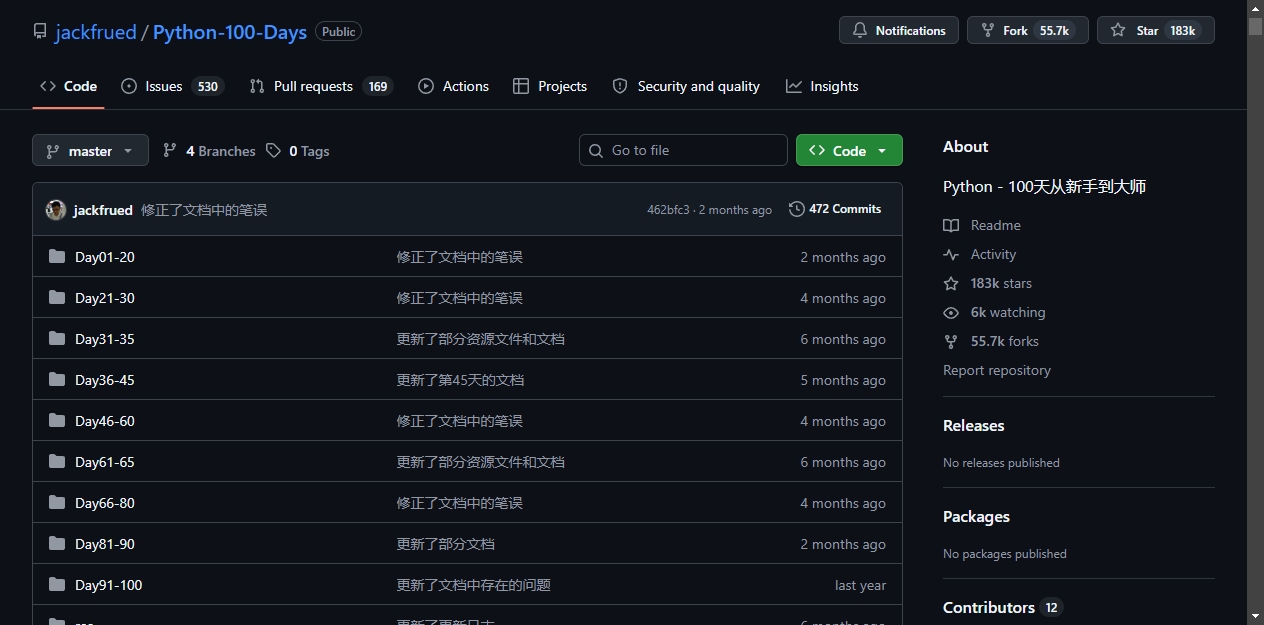Open the Releases heading link
The image size is (1264, 625).
coord(974,425)
